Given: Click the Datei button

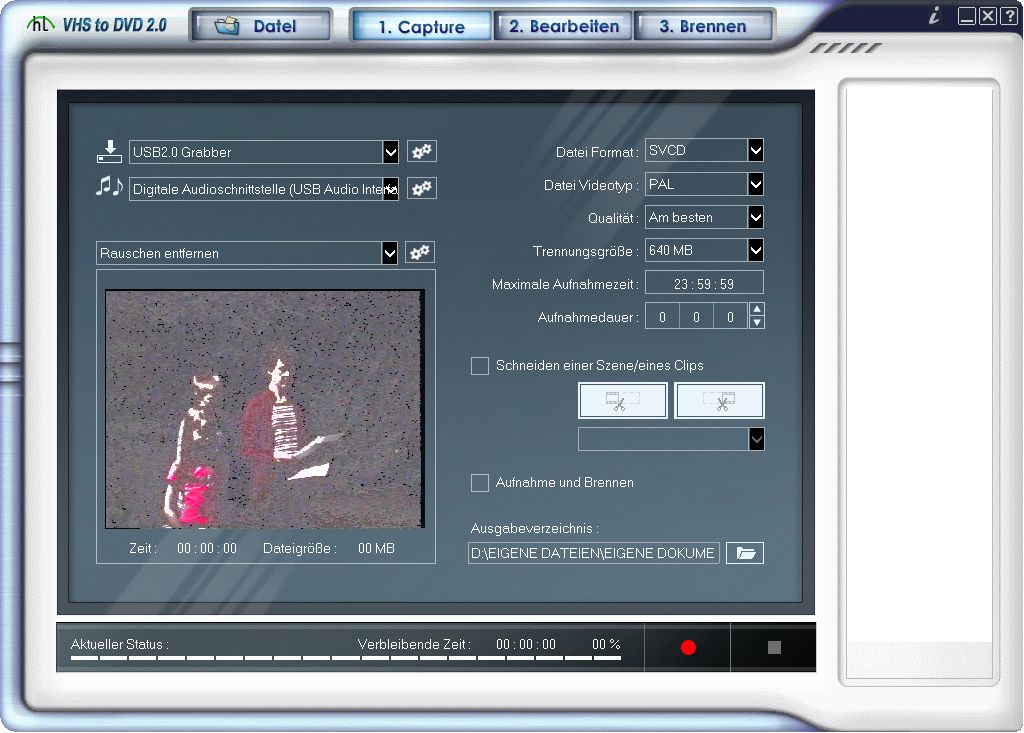Looking at the screenshot, I should (261, 27).
